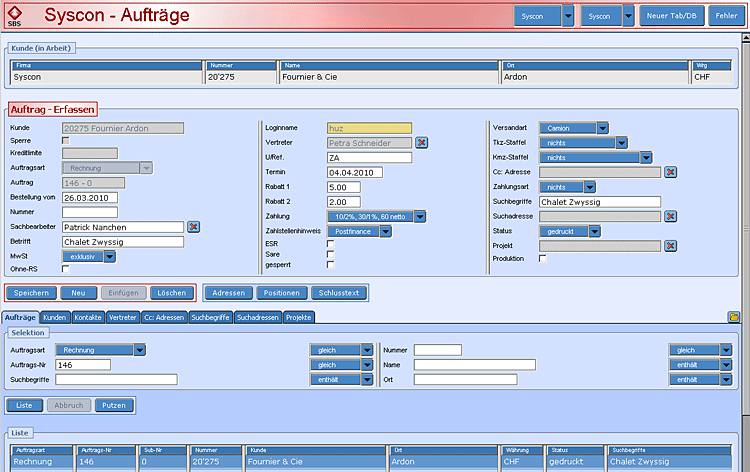The image size is (750, 472).
Task: Expand the Zahlung terms dropdown
Action: [420, 216]
